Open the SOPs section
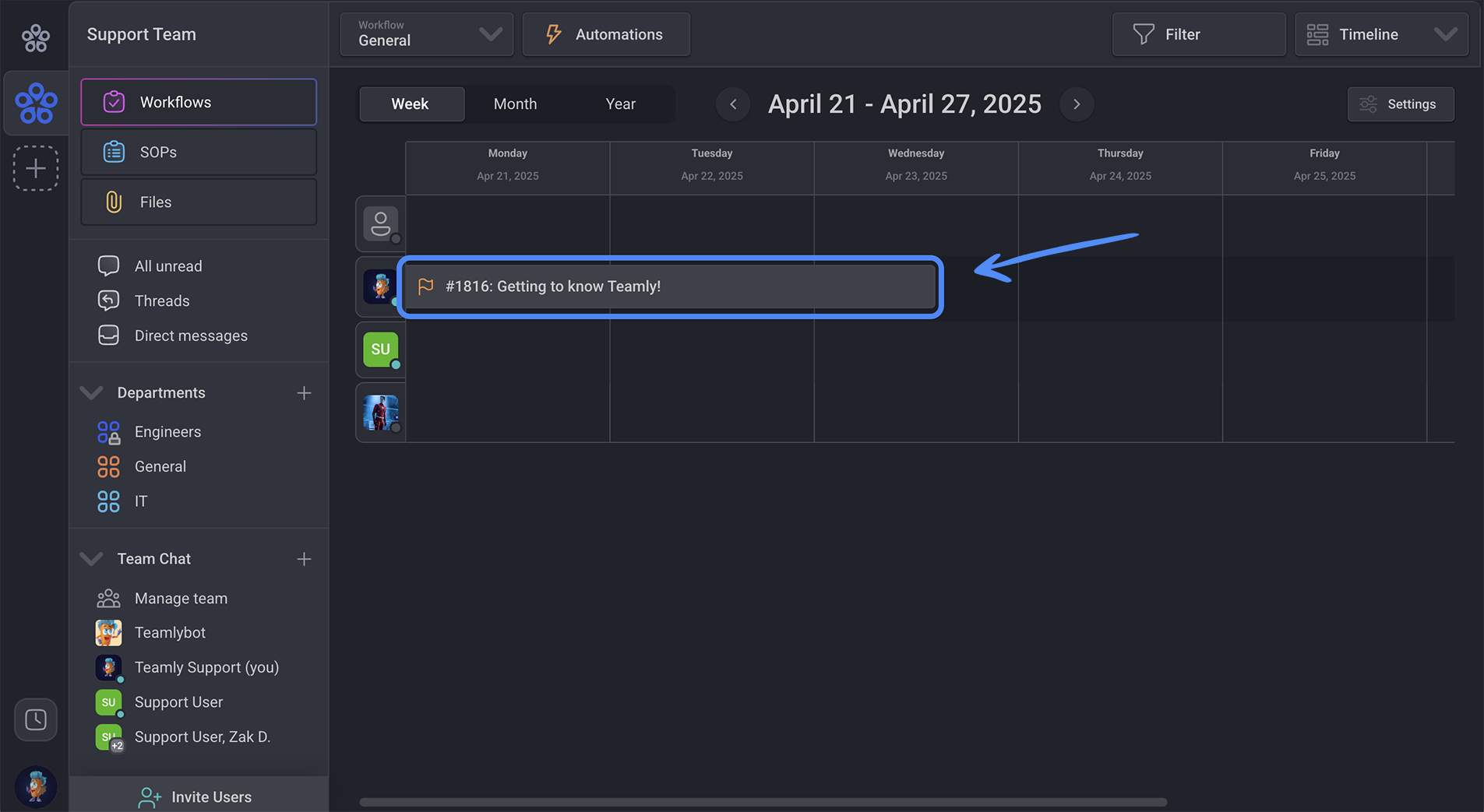The image size is (1484, 812). point(199,152)
